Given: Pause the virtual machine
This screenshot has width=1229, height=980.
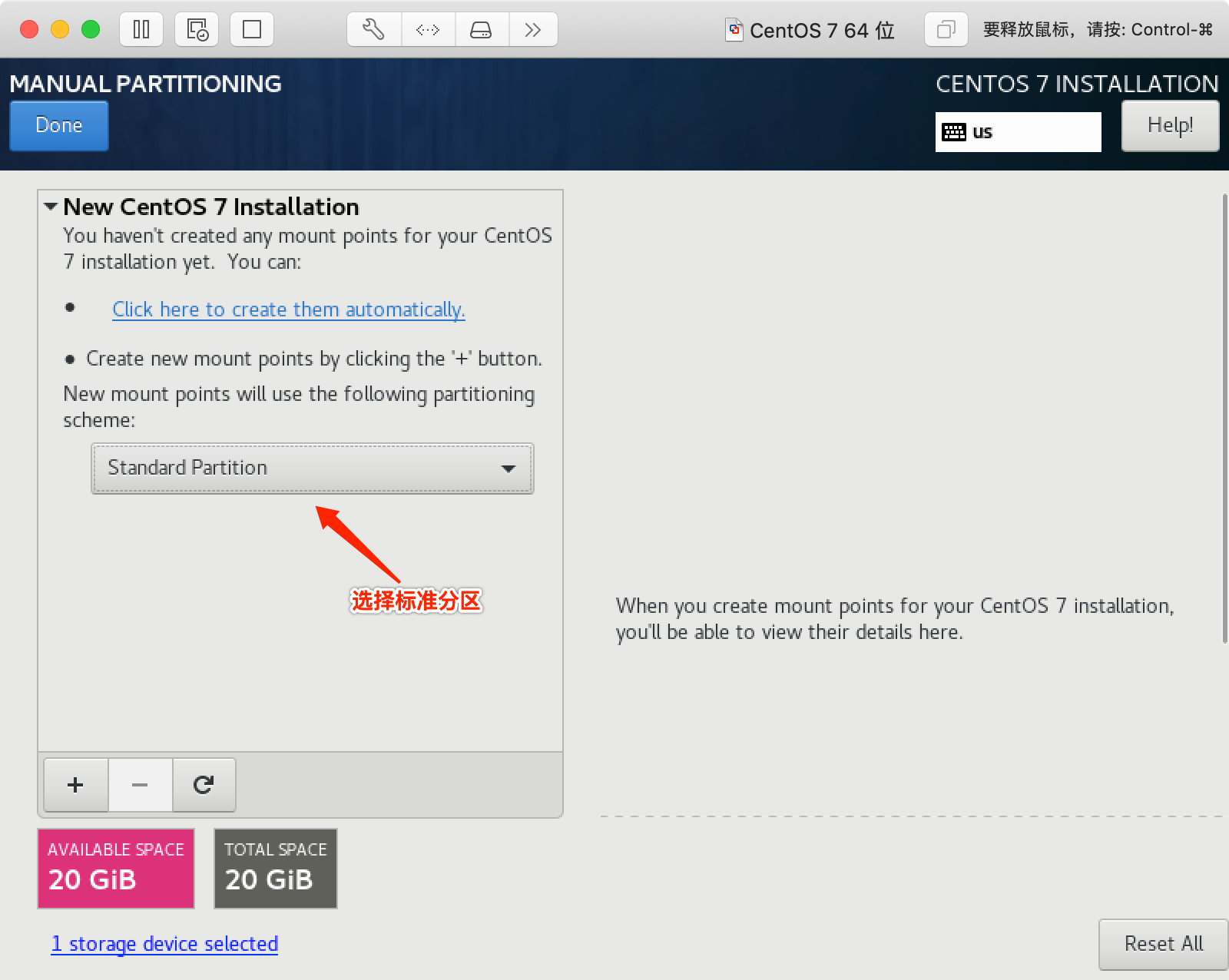Looking at the screenshot, I should pos(141,30).
